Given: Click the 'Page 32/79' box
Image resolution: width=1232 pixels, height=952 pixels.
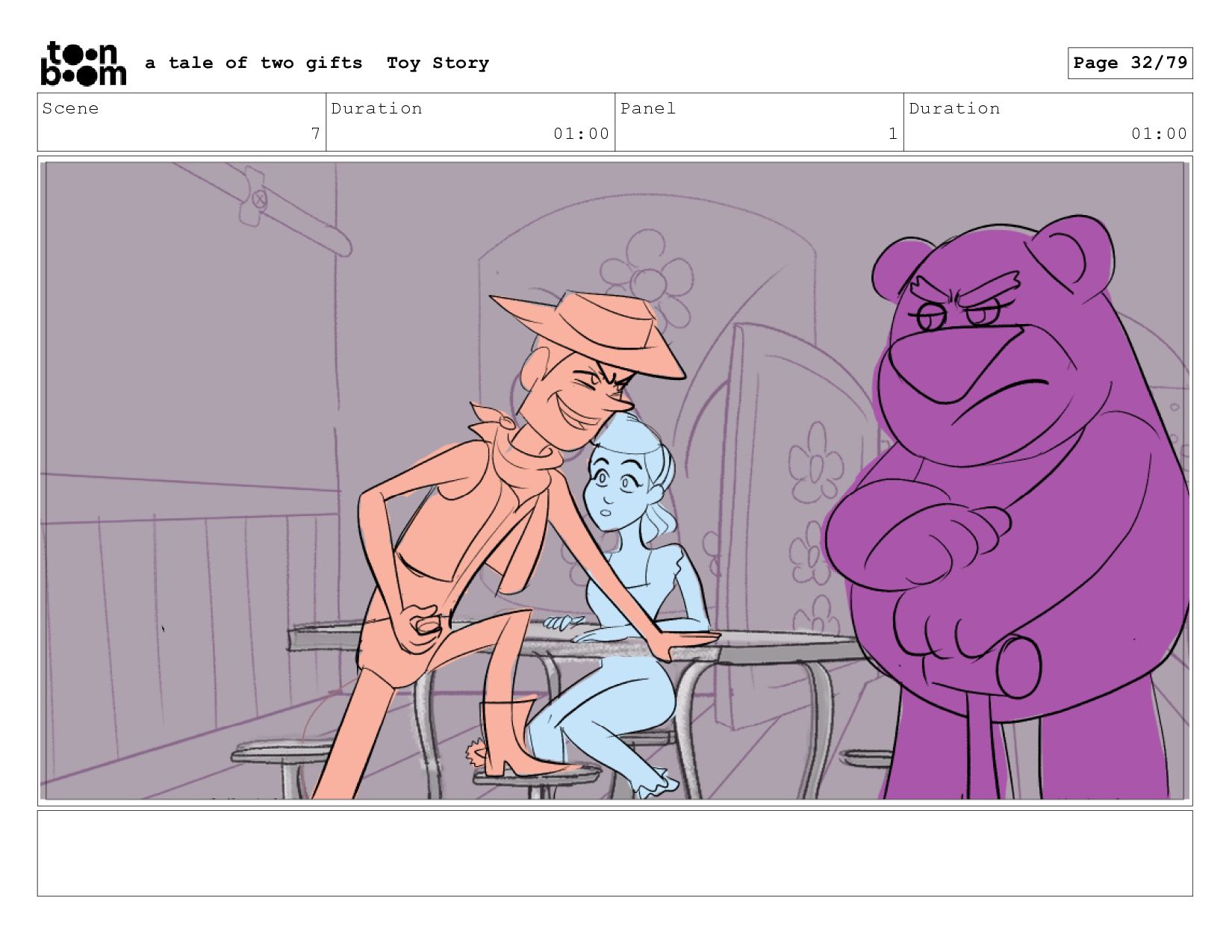Looking at the screenshot, I should (x=1130, y=63).
